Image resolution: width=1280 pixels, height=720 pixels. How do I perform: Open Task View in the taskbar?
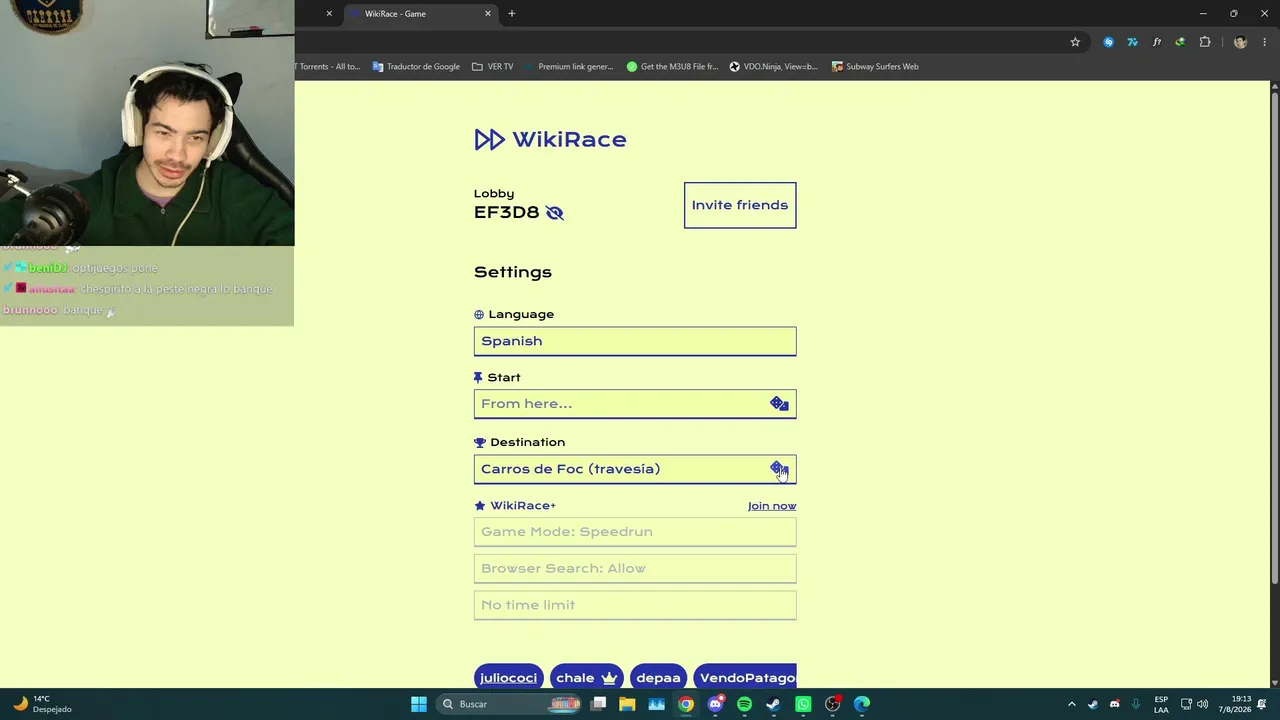point(598,704)
